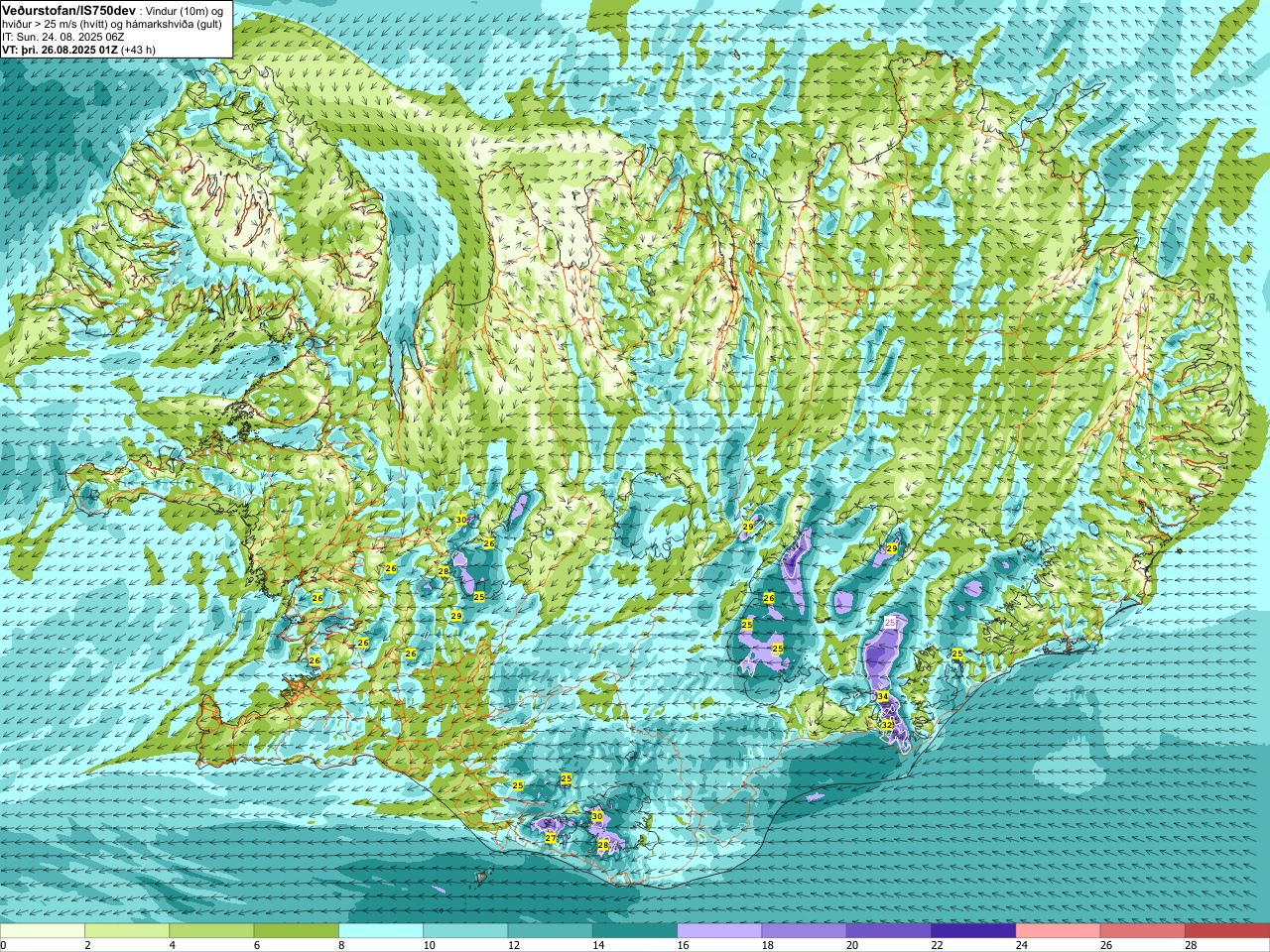Pick the 10–12 m/s turquoise legend swatch
This screenshot has height=952, width=1270.
click(x=465, y=931)
